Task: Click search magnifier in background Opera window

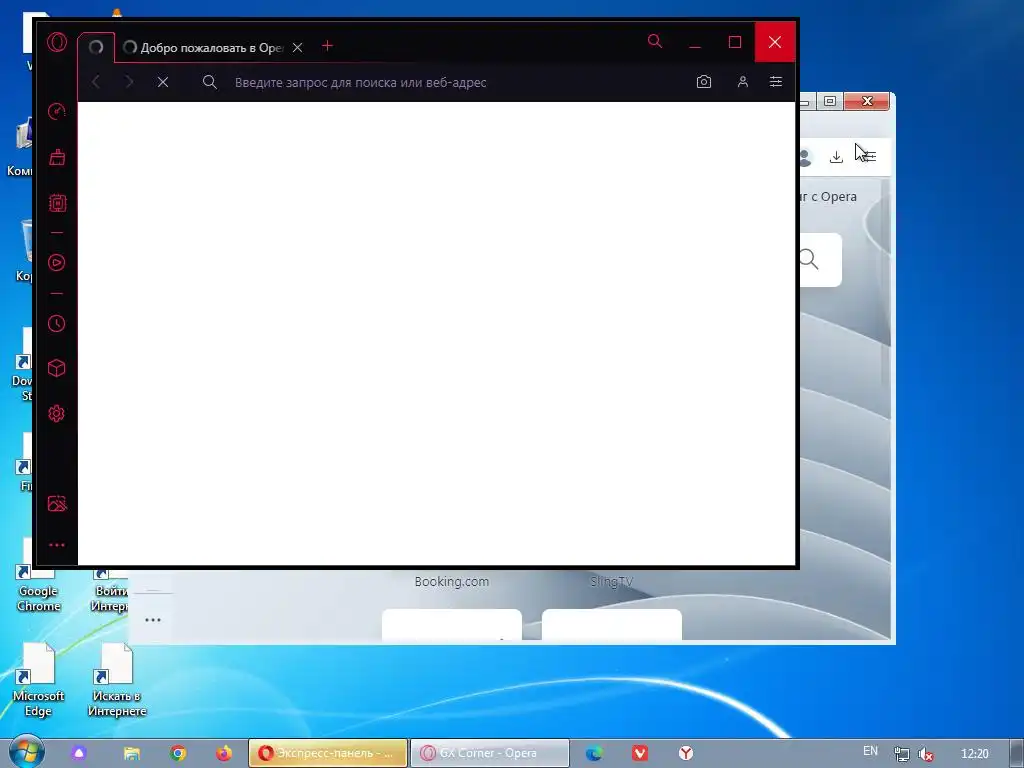Action: pos(808,259)
